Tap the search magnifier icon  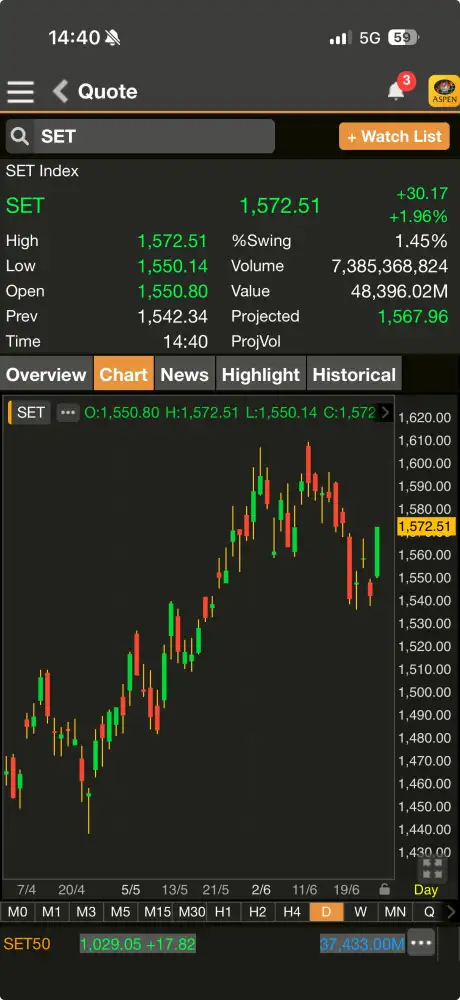click(20, 136)
